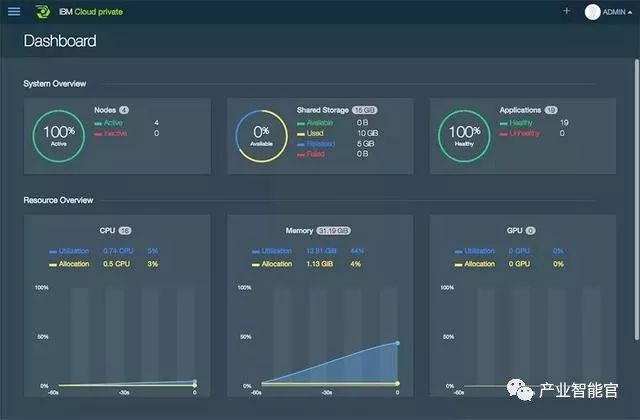Screen dimensions: 640x420
Task: Click the 5 GiB released storage value
Action: (x=365, y=144)
